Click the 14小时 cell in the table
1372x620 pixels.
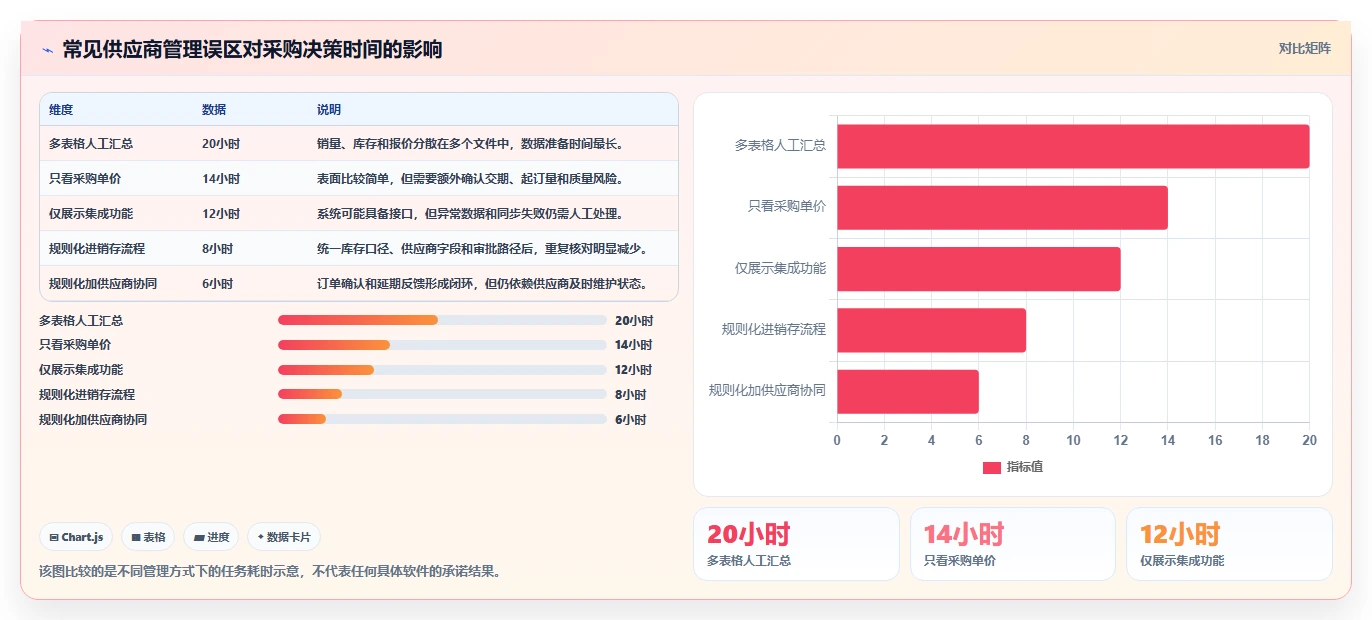pos(221,179)
